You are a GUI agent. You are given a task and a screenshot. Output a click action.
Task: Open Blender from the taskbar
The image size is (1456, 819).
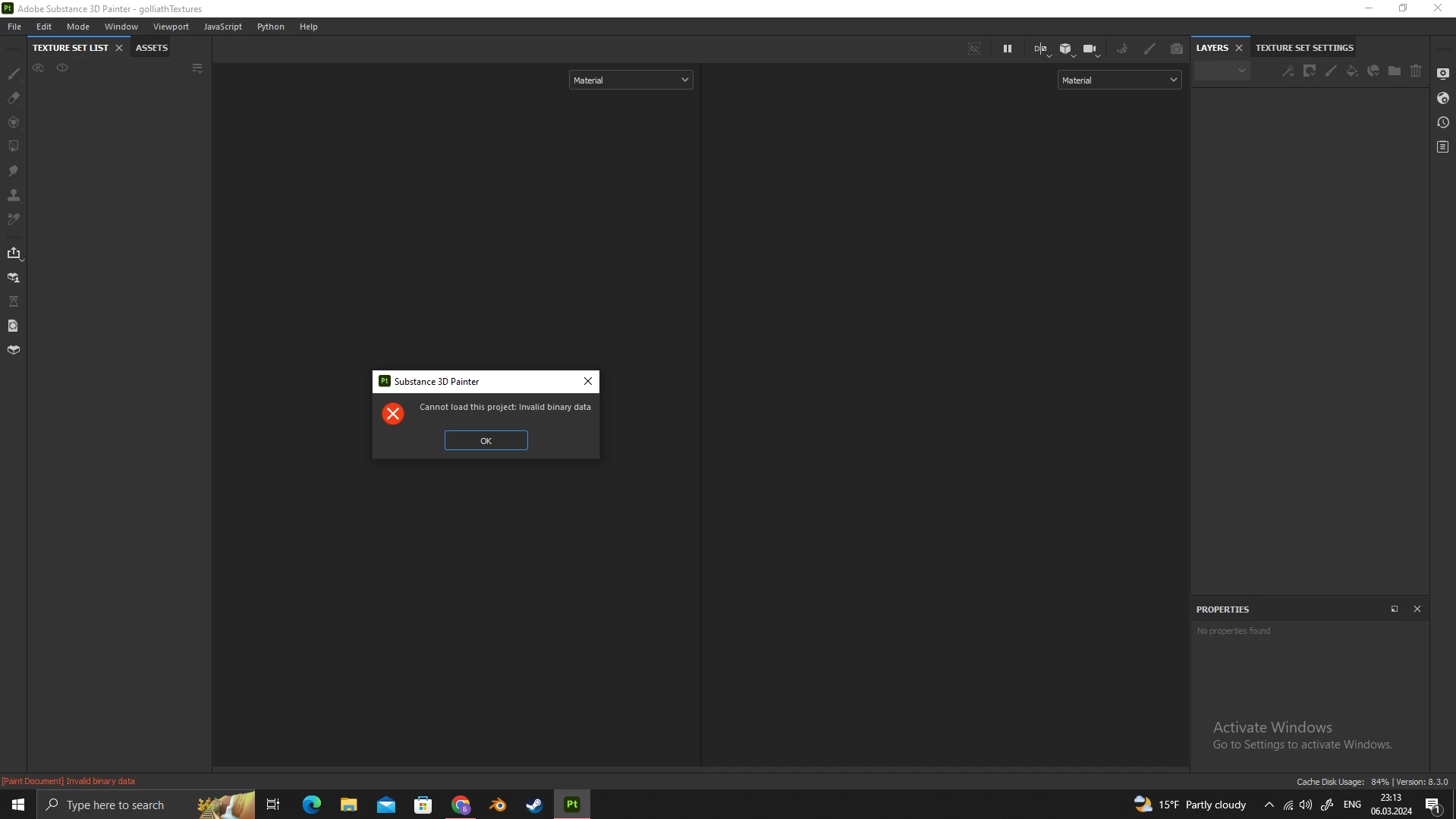point(498,805)
